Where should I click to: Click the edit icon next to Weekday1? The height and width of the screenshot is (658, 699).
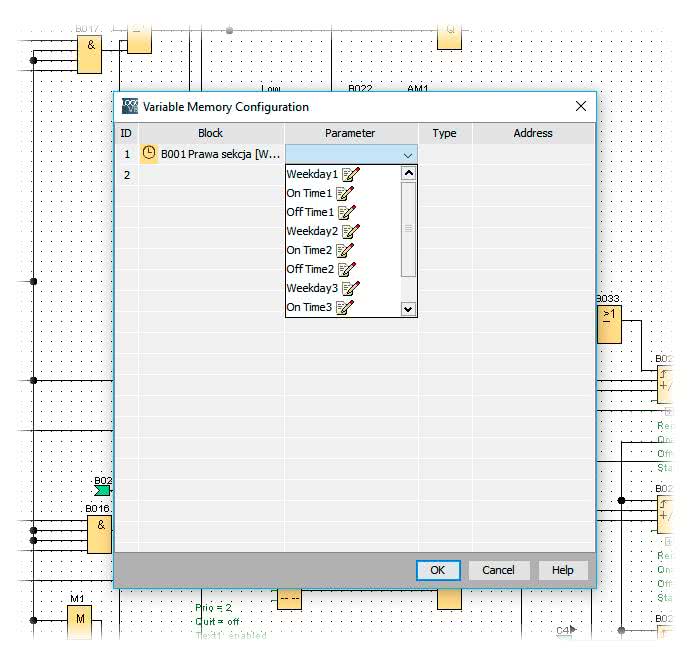350,175
